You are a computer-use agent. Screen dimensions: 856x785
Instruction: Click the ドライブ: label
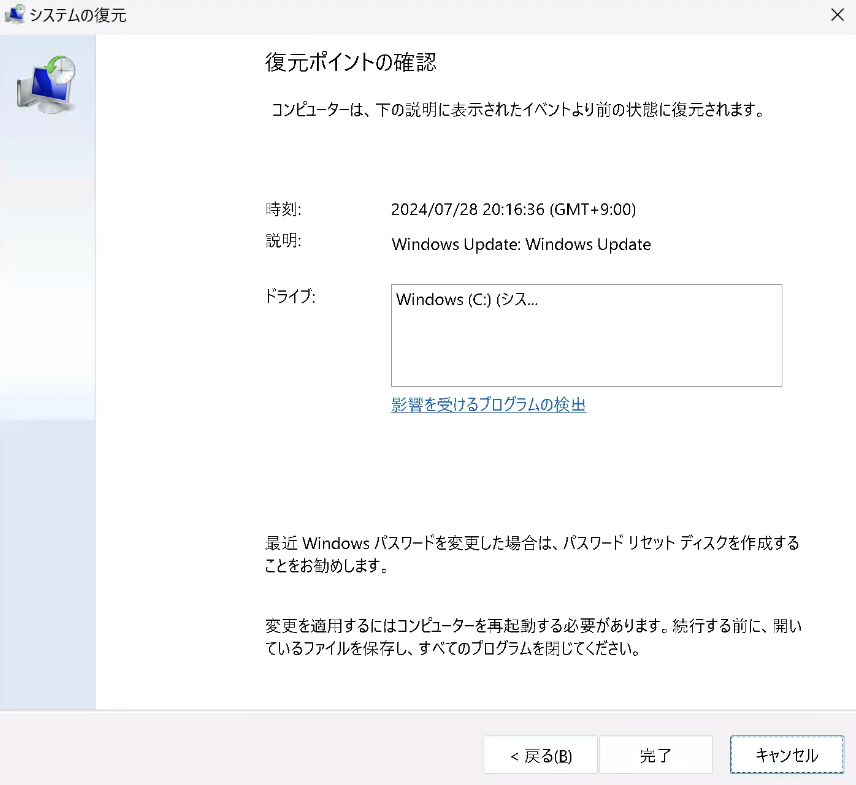point(290,296)
